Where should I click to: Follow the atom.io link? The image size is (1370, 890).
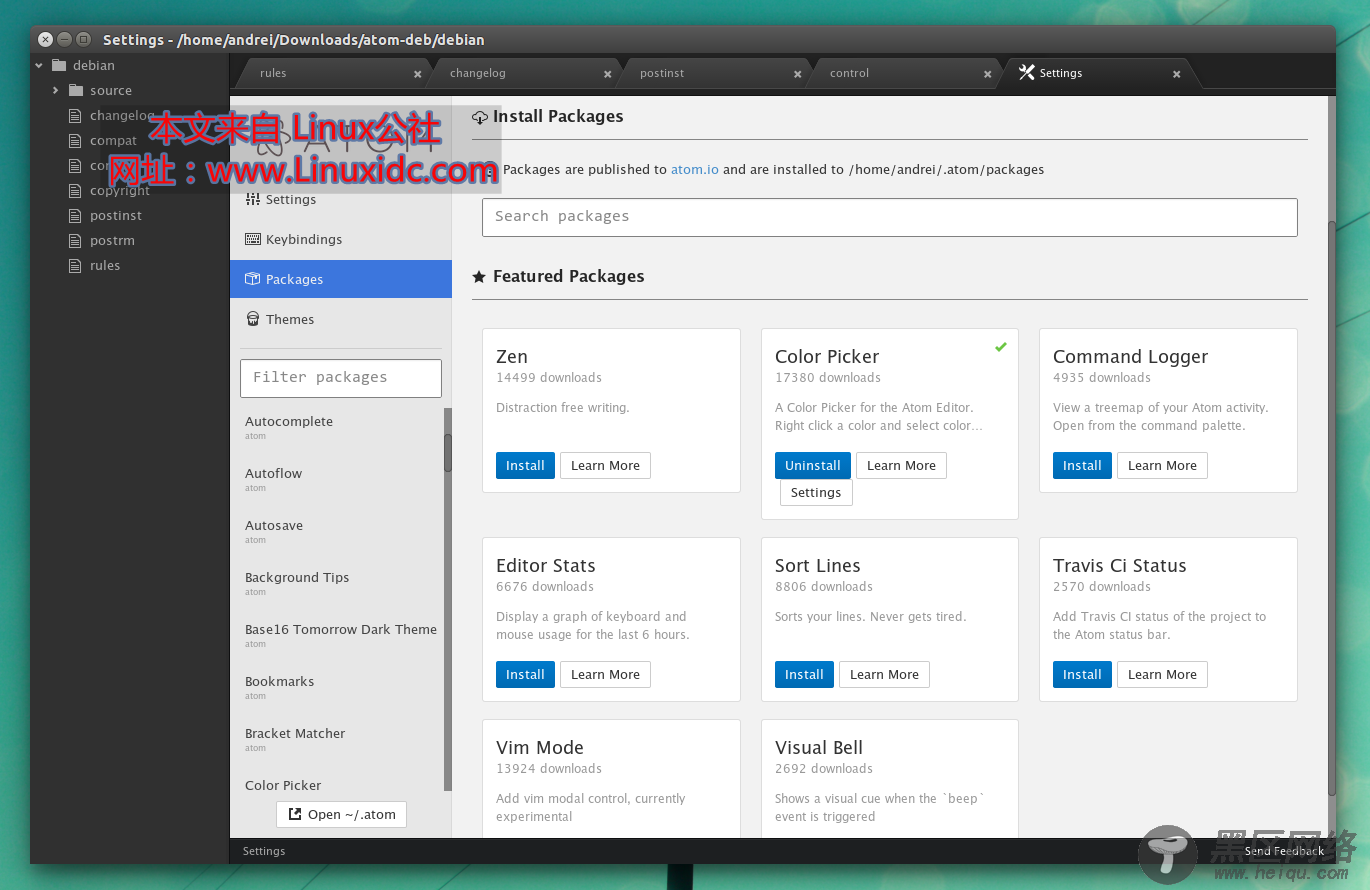[x=695, y=170]
